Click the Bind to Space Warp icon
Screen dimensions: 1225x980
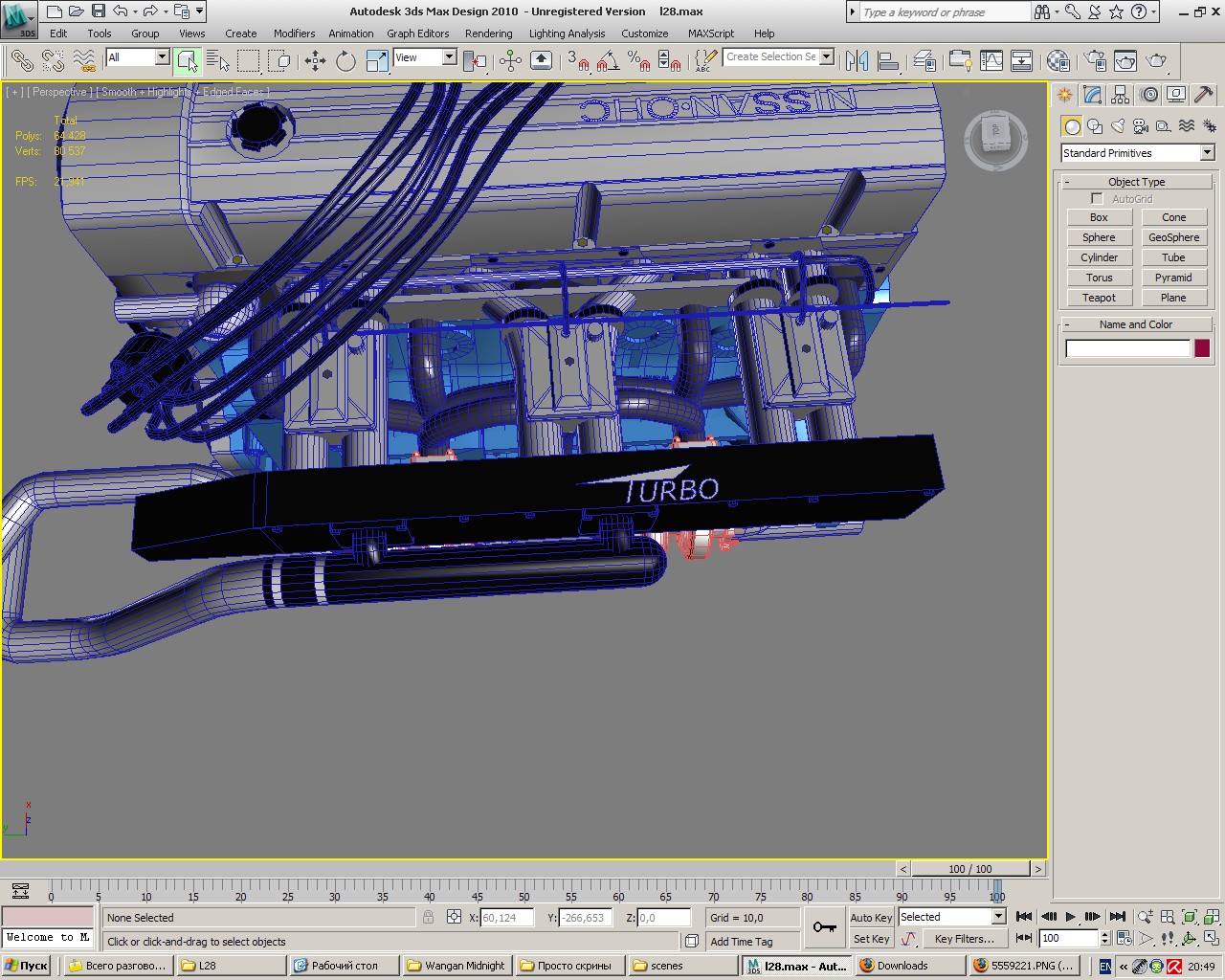point(84,61)
